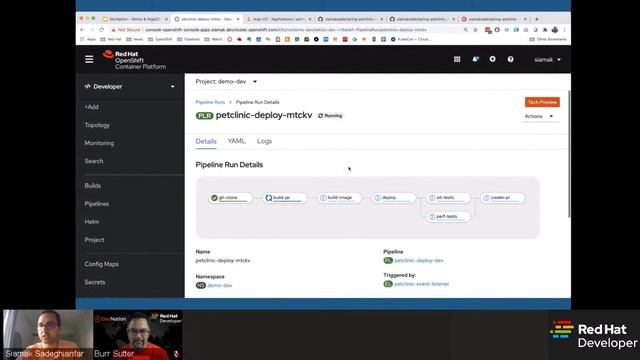Select the perf-tests pipeline task
This screenshot has width=640, height=360.
click(x=448, y=217)
